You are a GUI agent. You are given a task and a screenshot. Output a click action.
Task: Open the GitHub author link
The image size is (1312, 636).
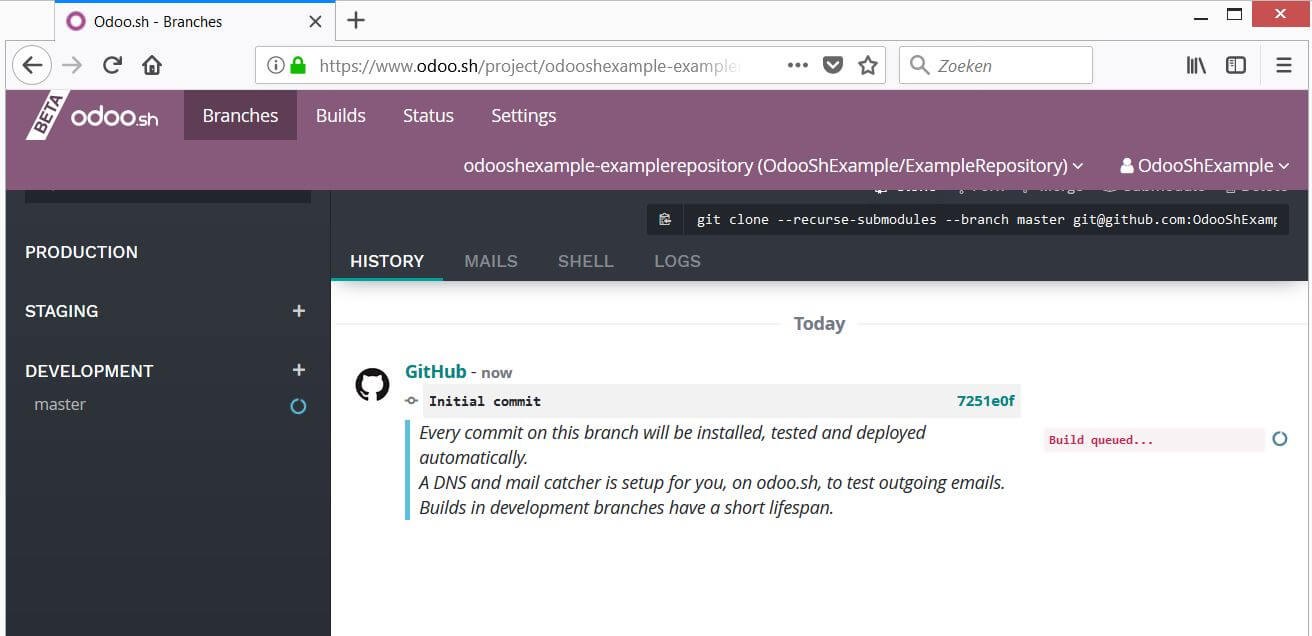435,371
